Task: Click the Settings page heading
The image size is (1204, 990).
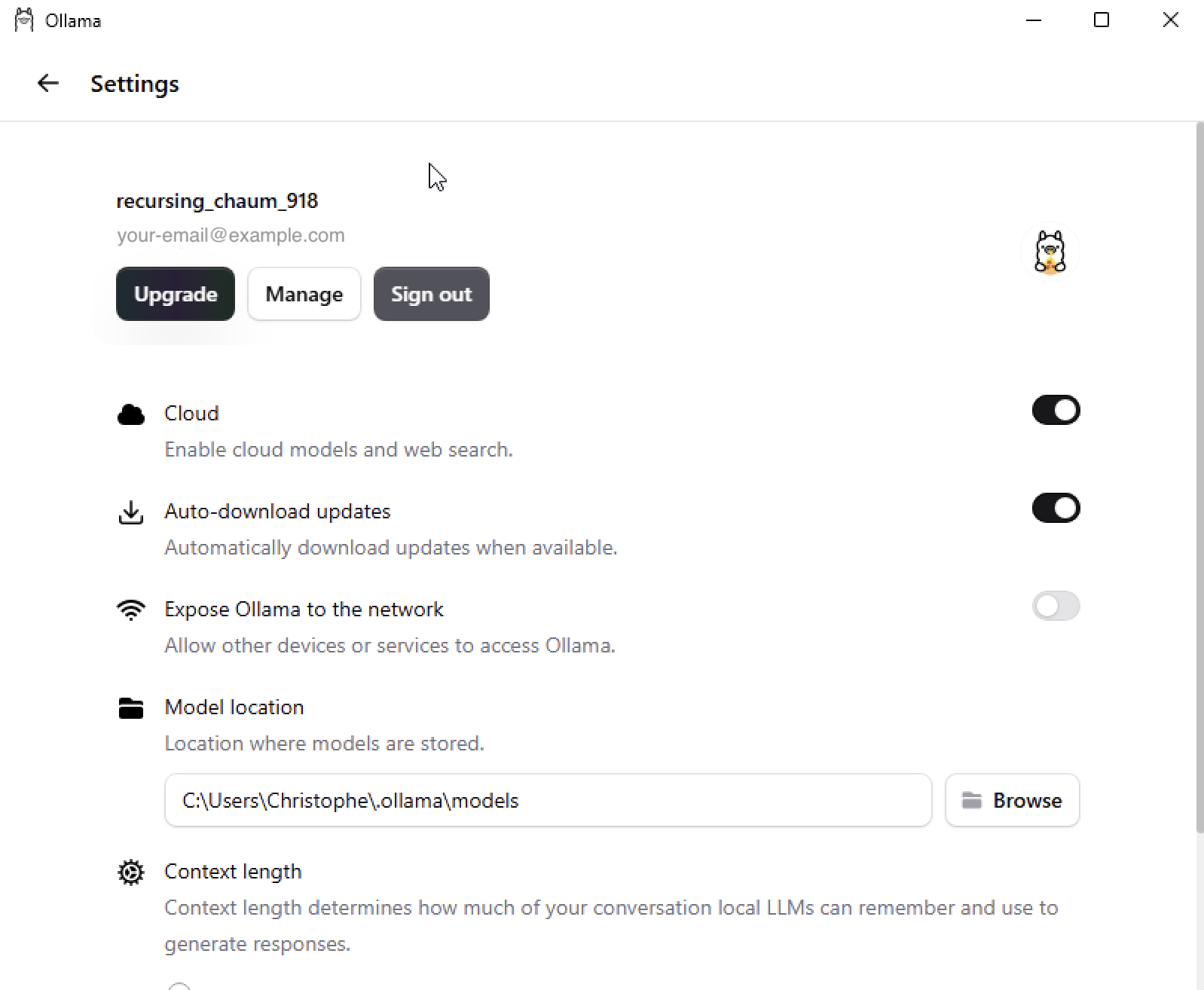Action: click(135, 84)
